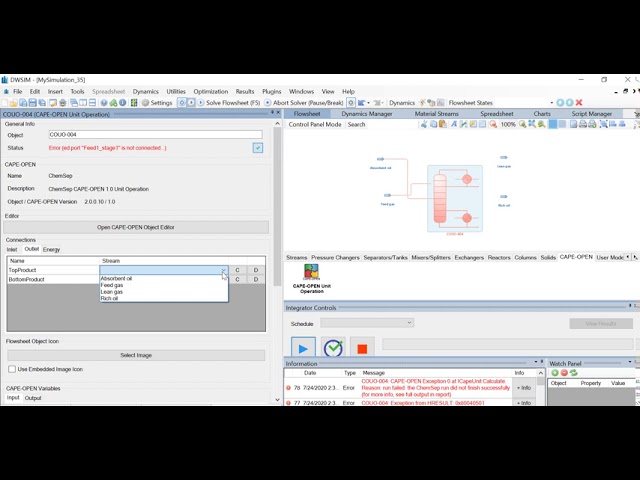Image resolution: width=640 pixels, height=480 pixels.
Task: Enable Use Embedded Image Icon checkbox
Action: [12, 369]
